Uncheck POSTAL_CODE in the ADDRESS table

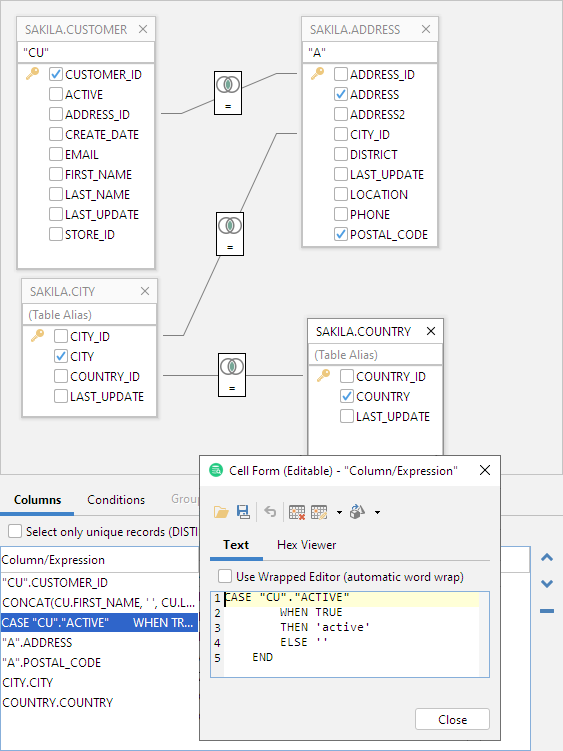coord(341,234)
